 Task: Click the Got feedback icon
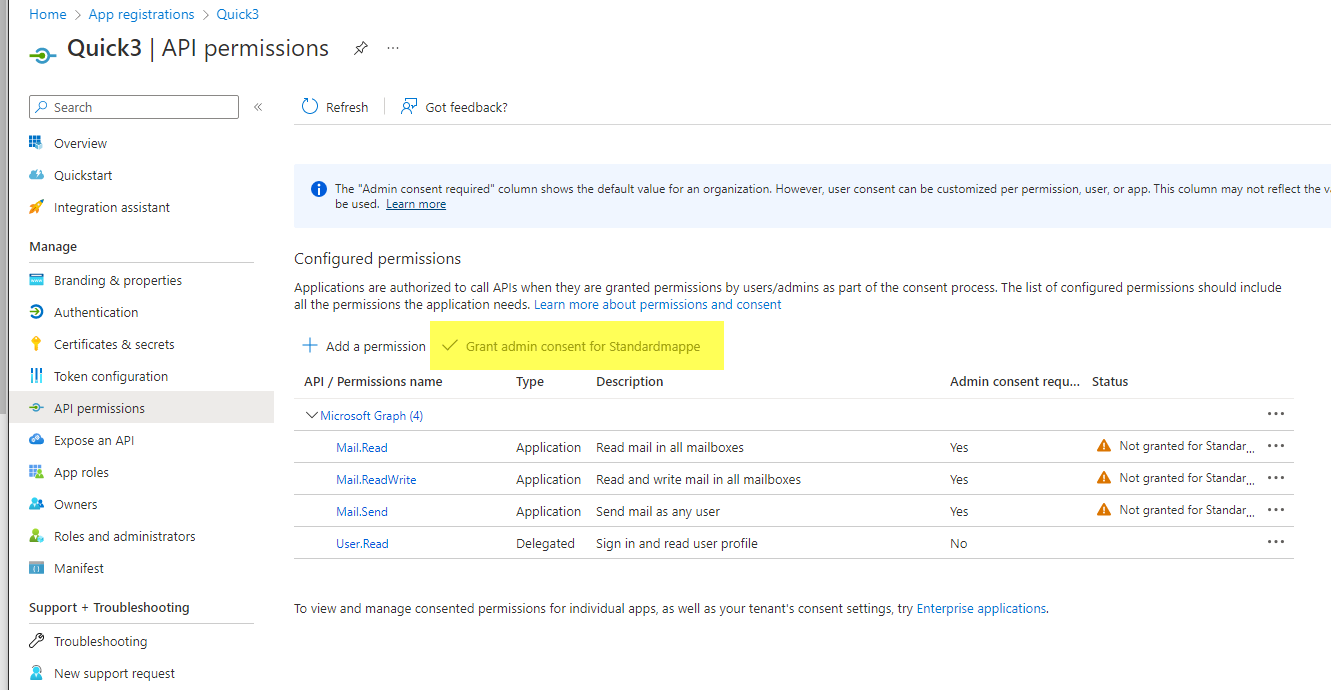409,107
